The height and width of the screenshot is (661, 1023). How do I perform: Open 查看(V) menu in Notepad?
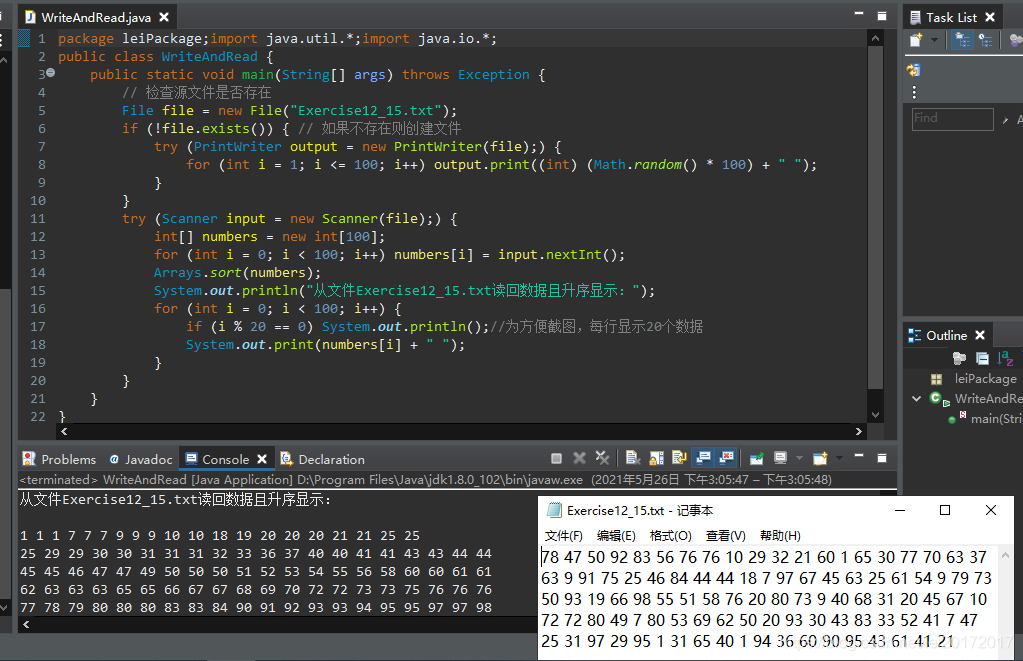(x=725, y=536)
